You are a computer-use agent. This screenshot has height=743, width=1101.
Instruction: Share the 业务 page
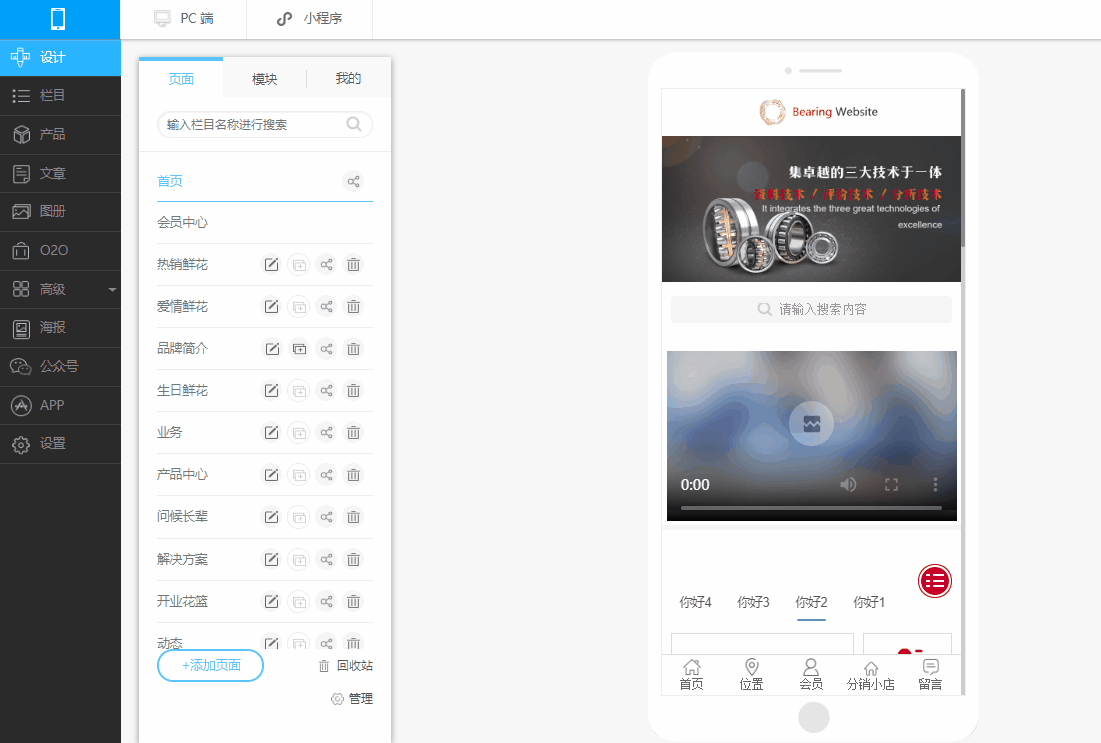327,433
